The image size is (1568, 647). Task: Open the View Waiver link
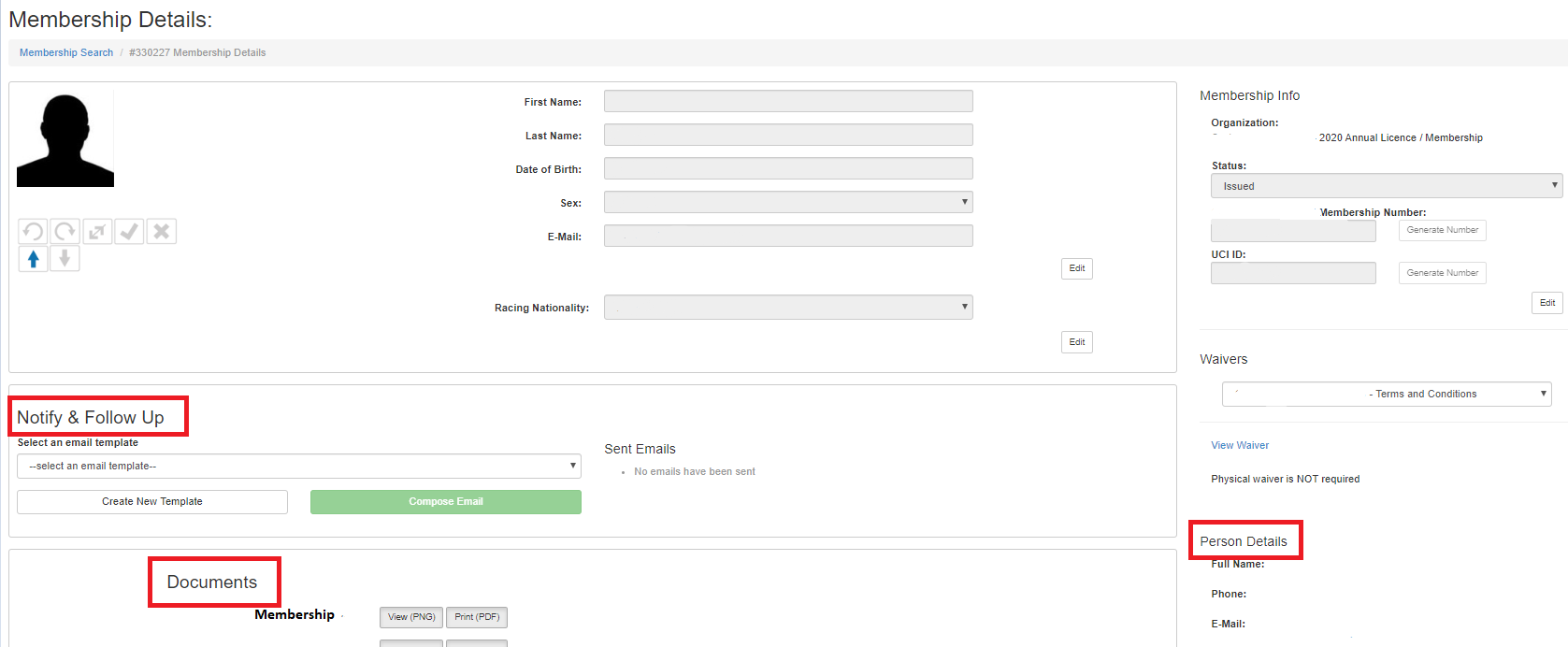[1240, 445]
